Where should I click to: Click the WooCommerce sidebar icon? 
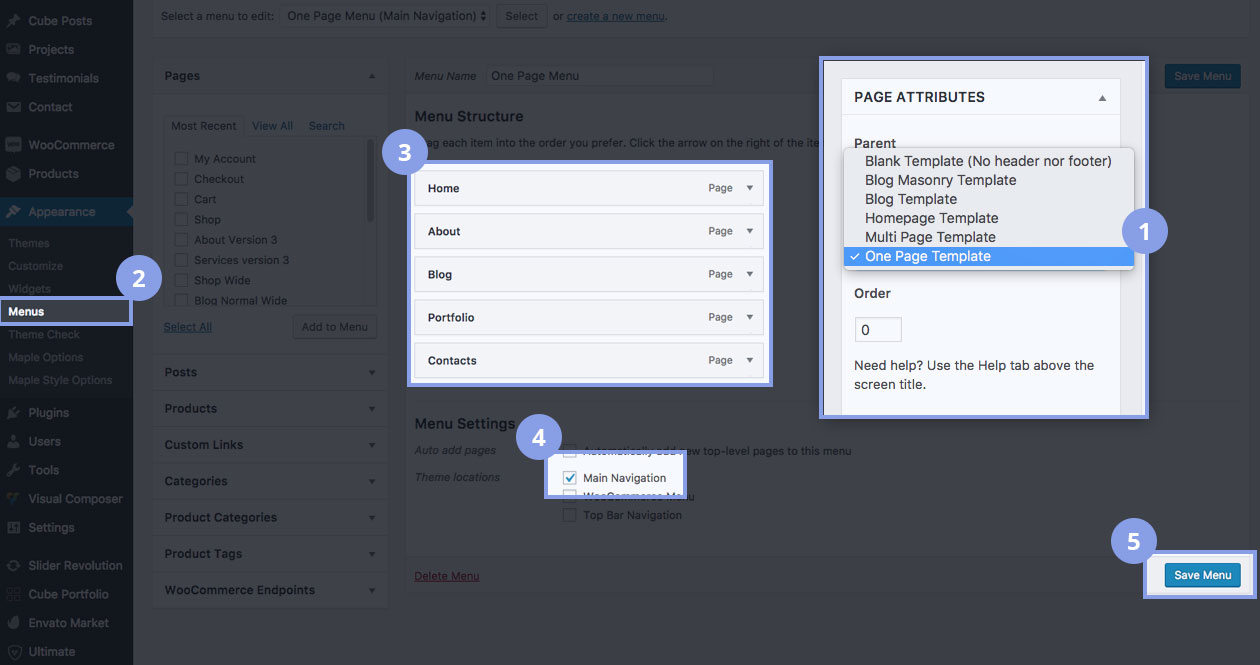14,145
